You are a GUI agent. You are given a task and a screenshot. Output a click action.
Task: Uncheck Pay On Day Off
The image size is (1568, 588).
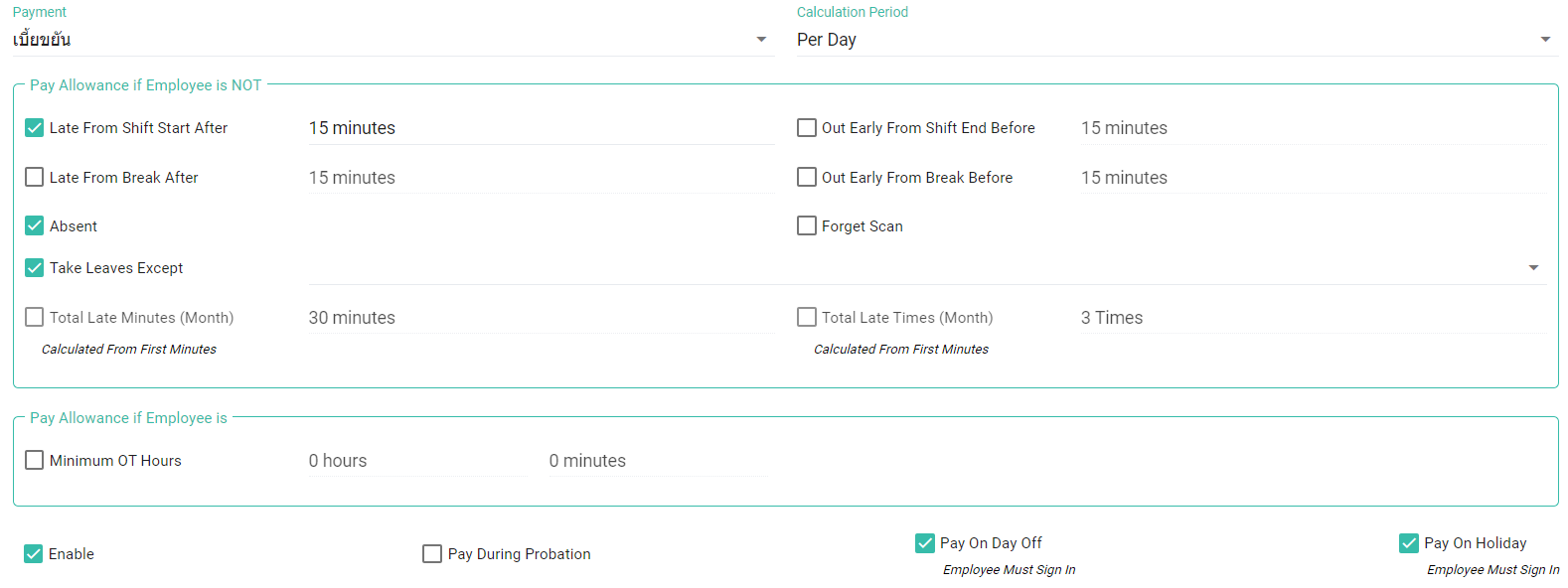(x=925, y=543)
